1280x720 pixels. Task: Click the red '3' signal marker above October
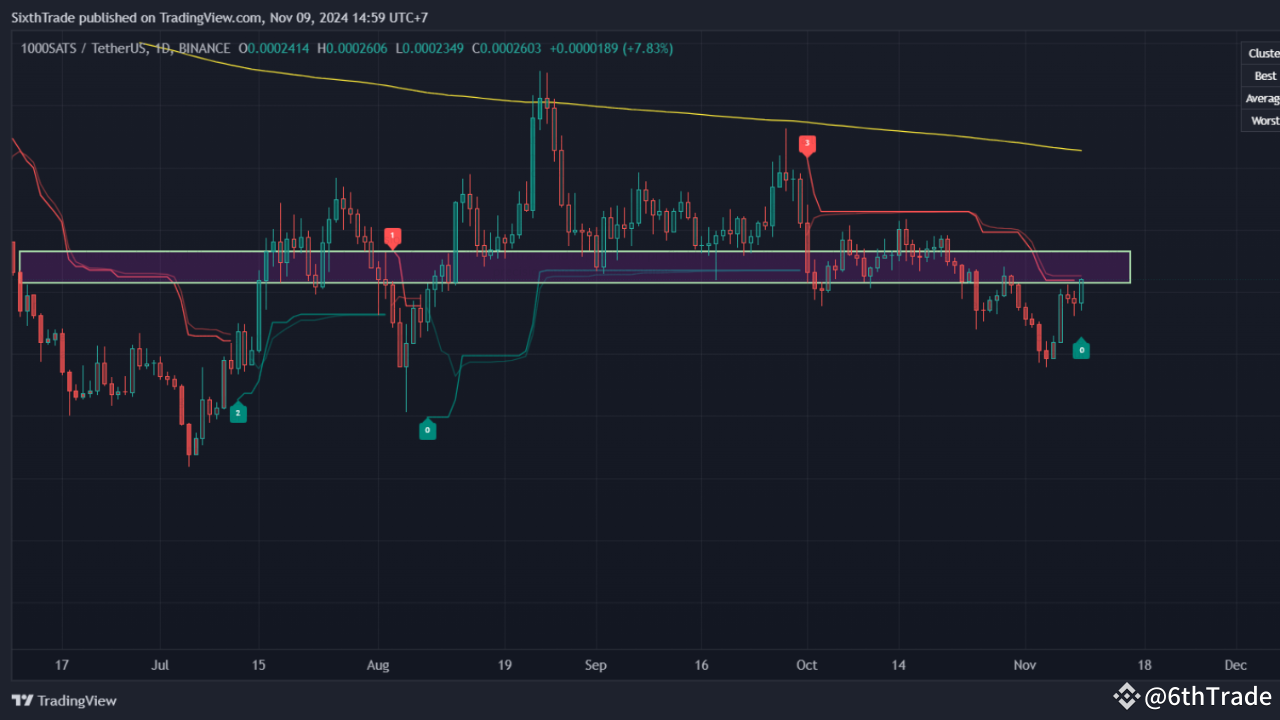point(807,144)
